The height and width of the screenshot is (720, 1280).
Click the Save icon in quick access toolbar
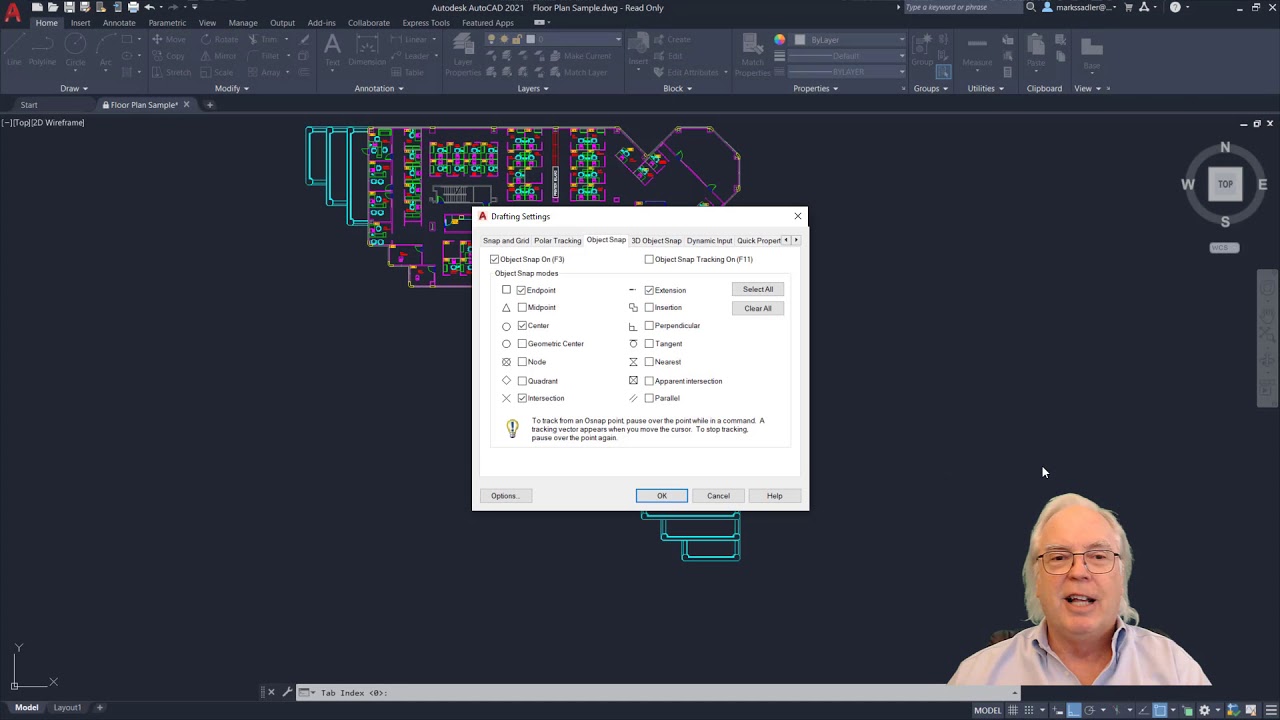(68, 7)
